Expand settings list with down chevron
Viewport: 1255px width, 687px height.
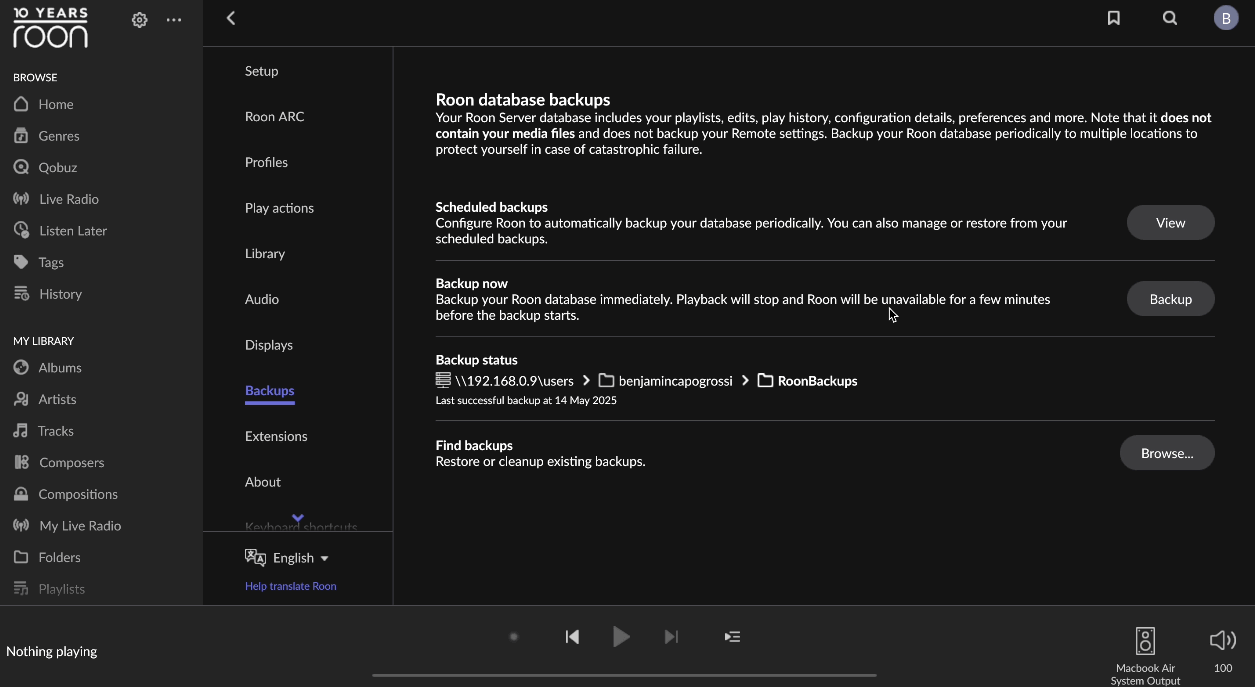(297, 518)
